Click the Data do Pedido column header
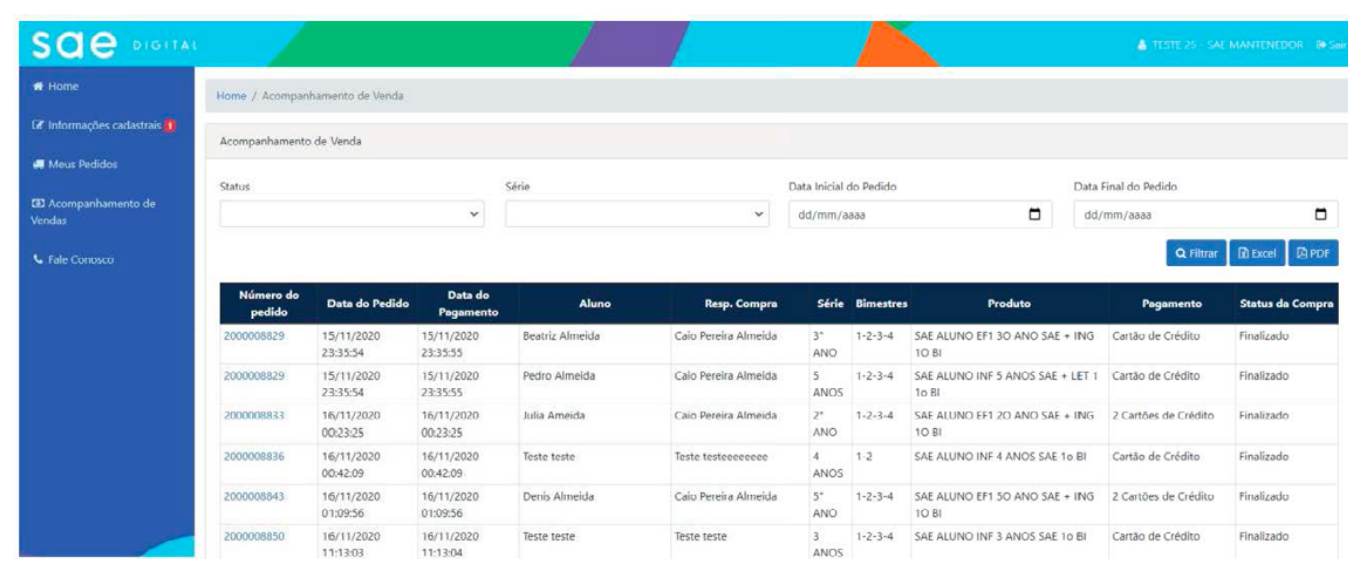The width and height of the screenshot is (1348, 562). point(368,303)
